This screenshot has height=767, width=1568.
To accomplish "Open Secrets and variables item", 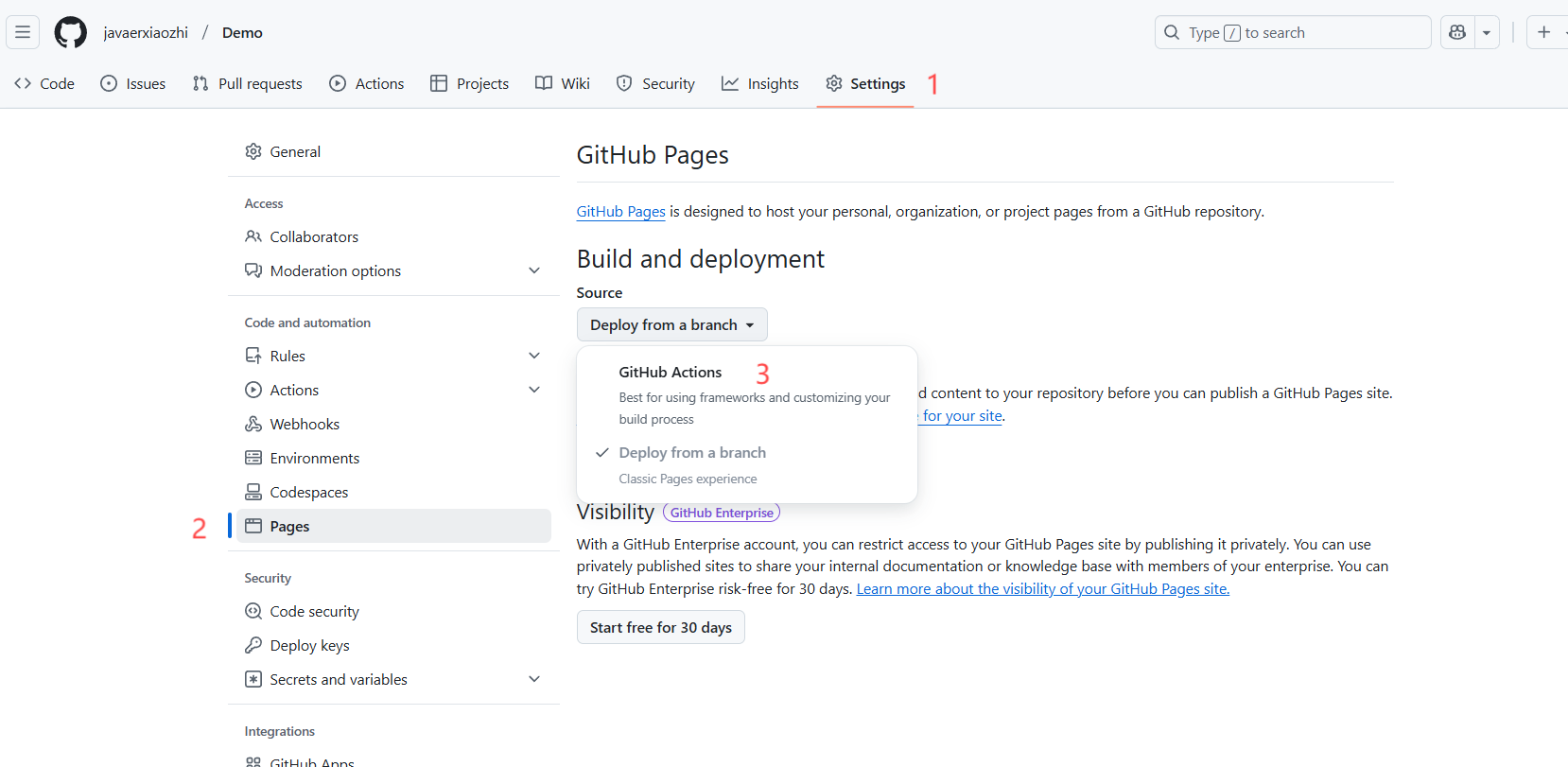I will coord(393,679).
